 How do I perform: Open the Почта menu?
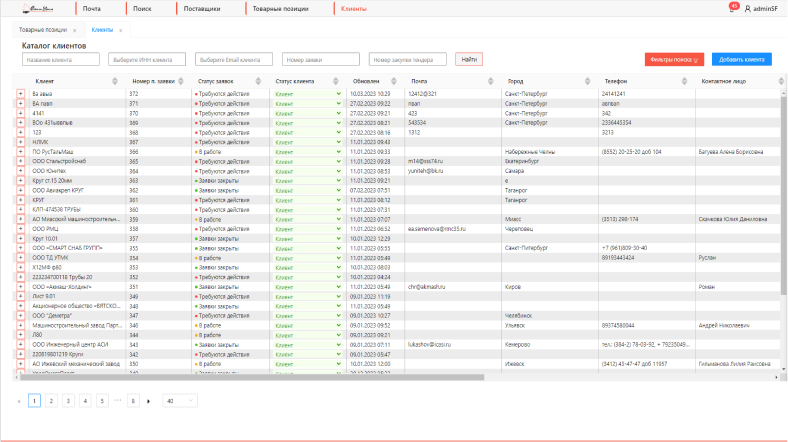tap(91, 9)
